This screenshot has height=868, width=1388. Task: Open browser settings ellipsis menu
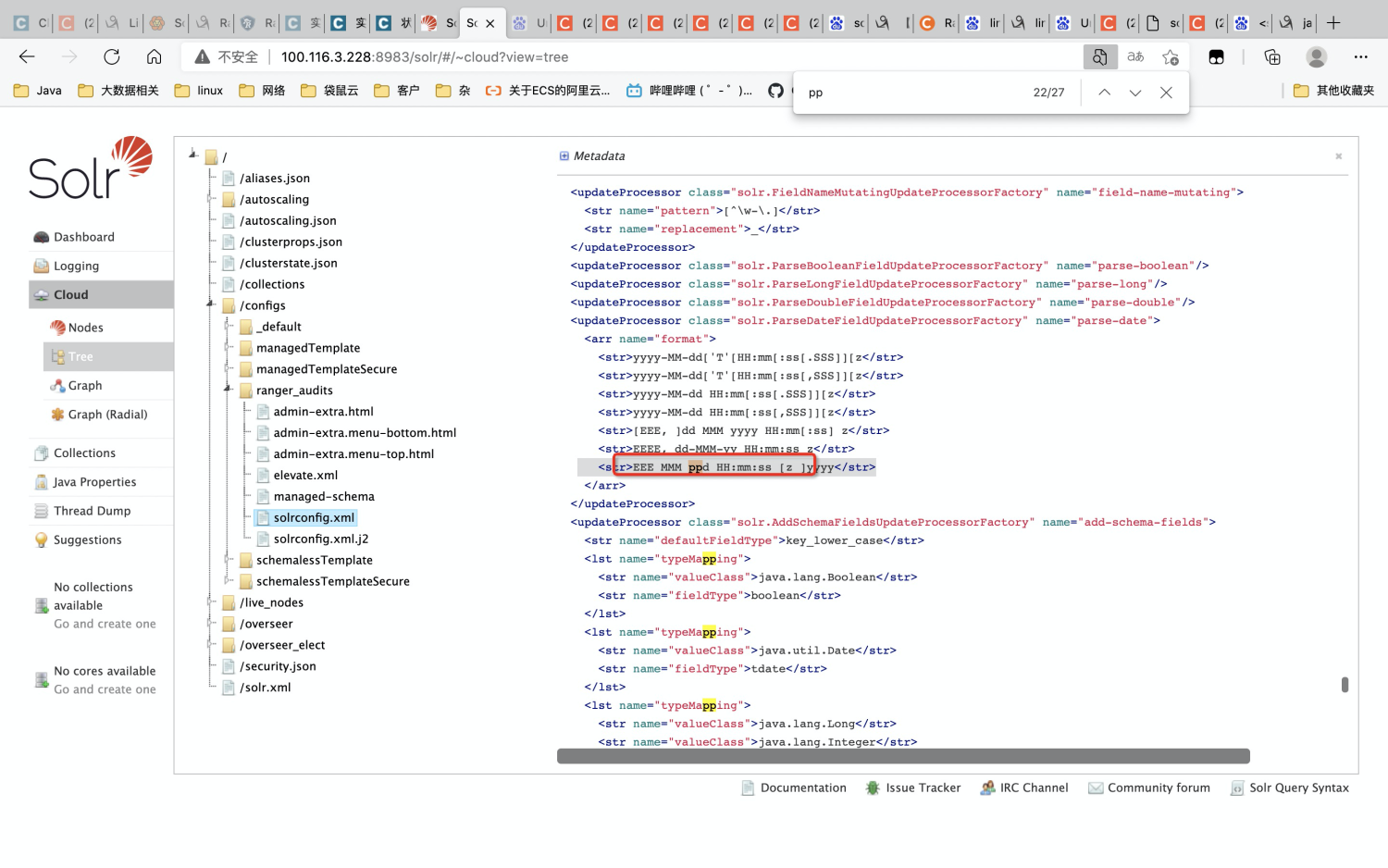point(1360,57)
